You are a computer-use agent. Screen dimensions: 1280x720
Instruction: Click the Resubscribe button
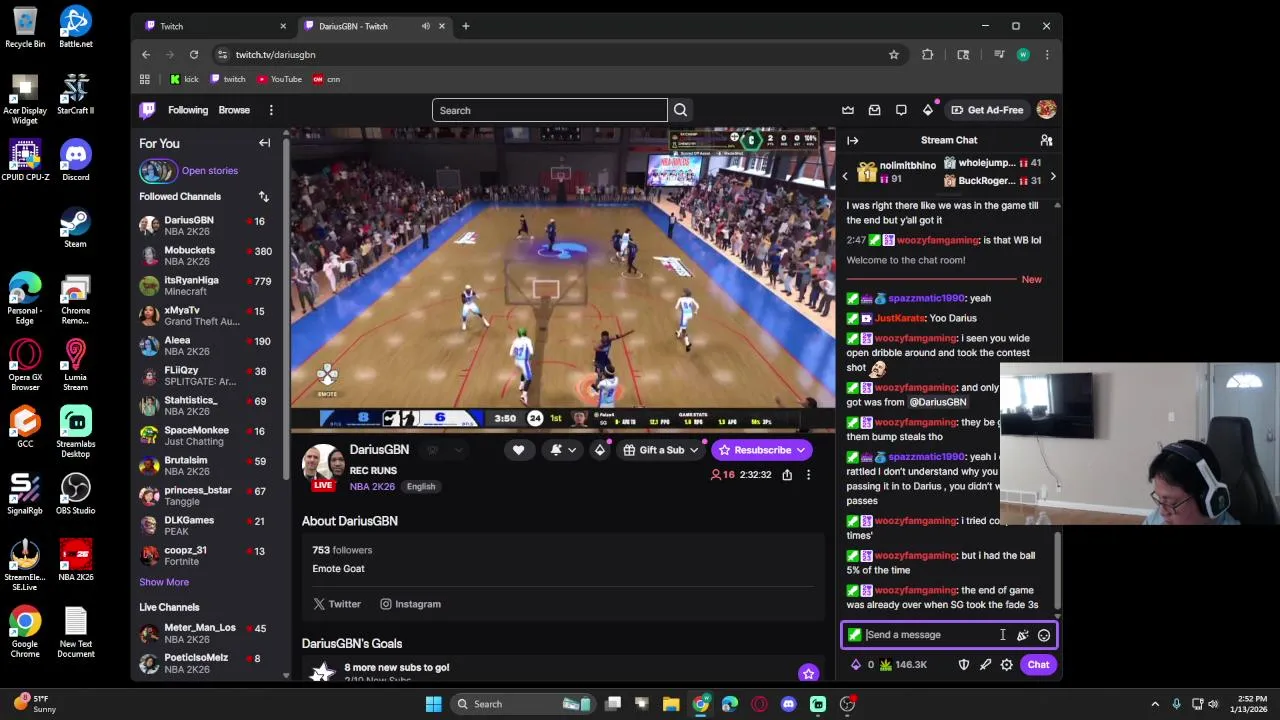[754, 450]
